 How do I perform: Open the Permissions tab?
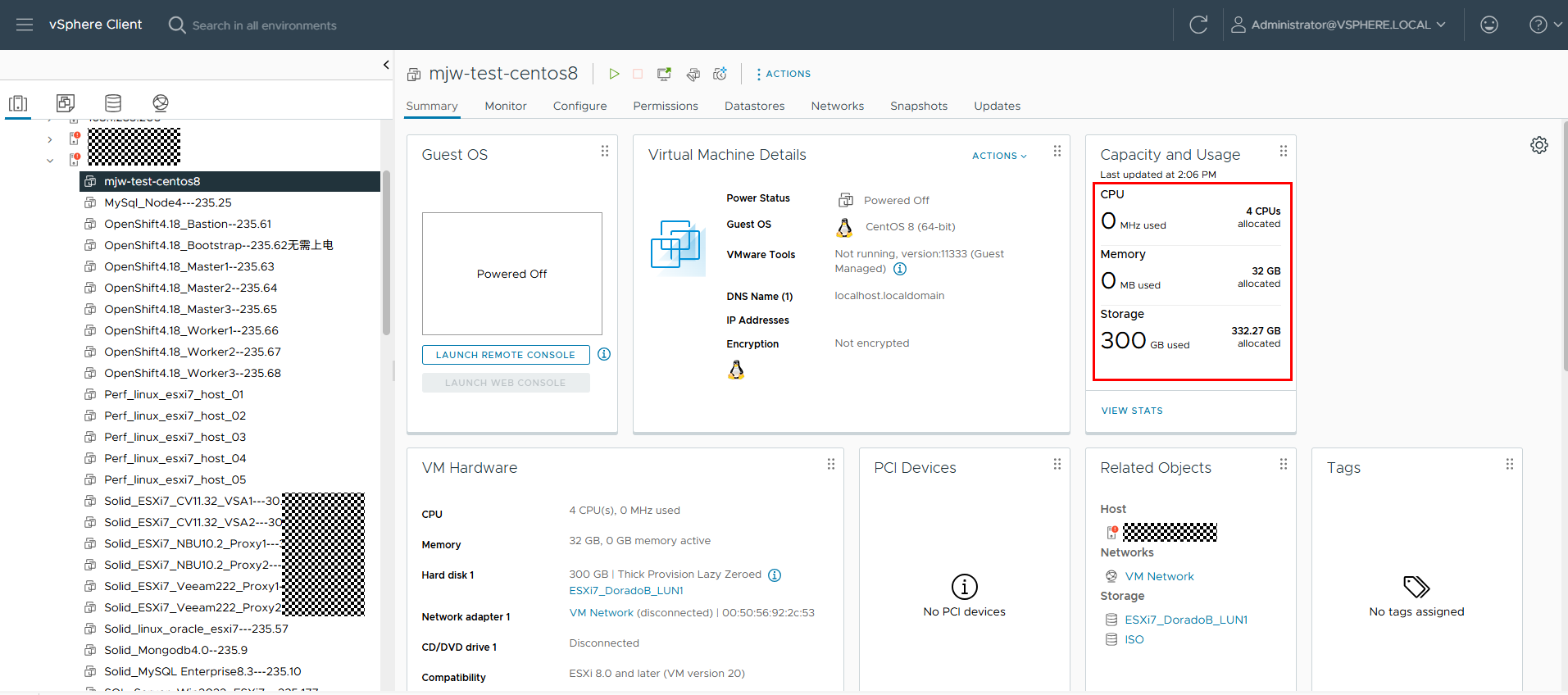pyautogui.click(x=666, y=106)
